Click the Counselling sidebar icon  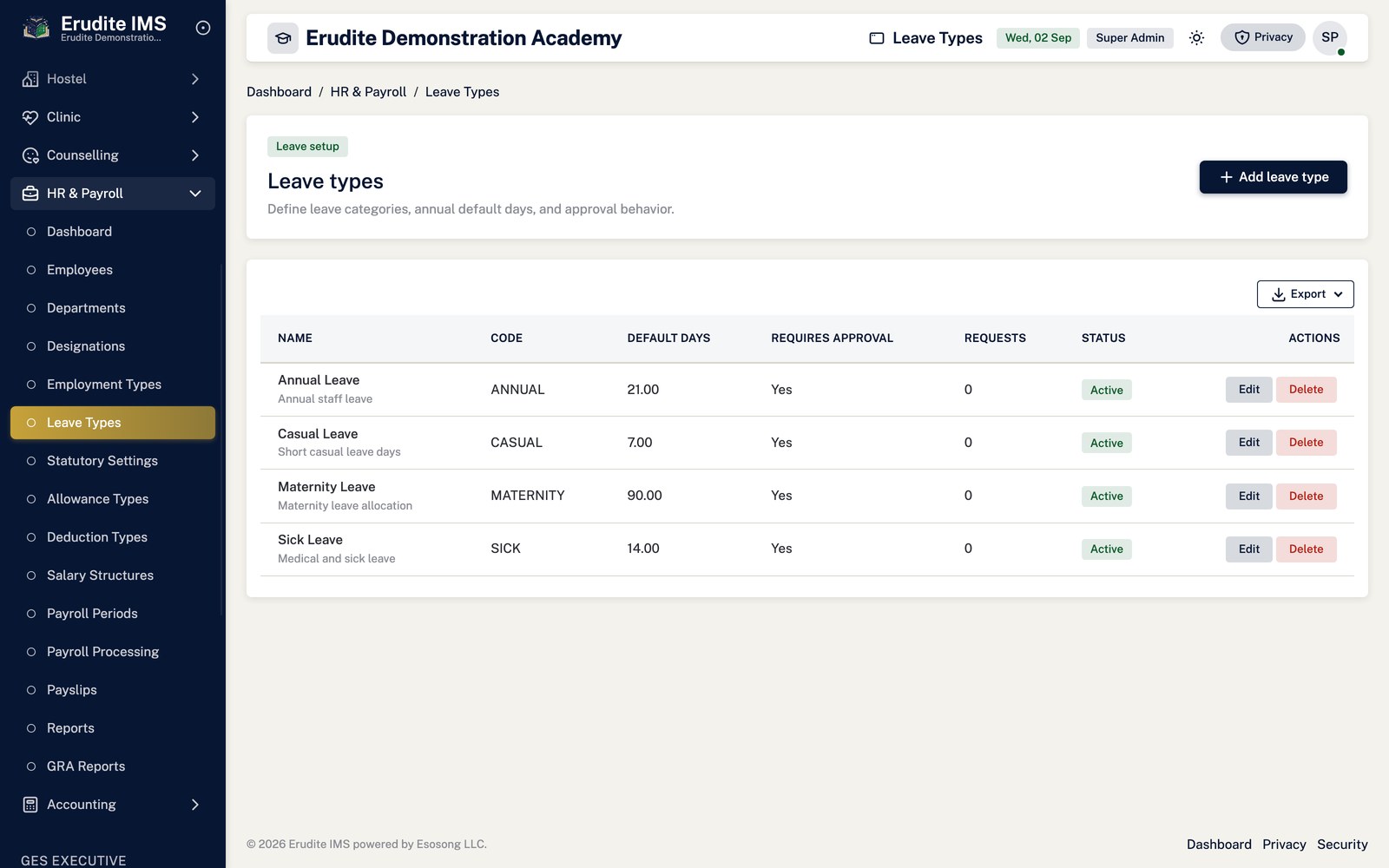click(30, 155)
